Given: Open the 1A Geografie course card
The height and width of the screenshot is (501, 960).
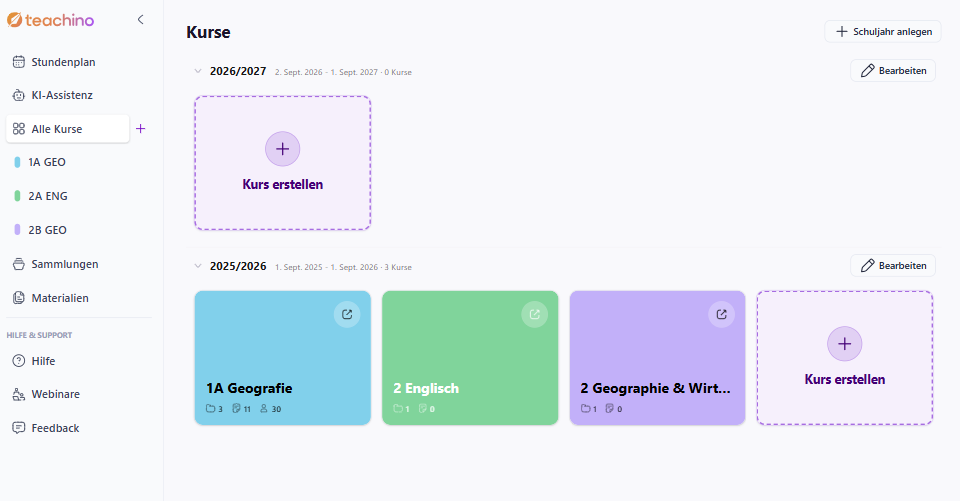Looking at the screenshot, I should 282,358.
